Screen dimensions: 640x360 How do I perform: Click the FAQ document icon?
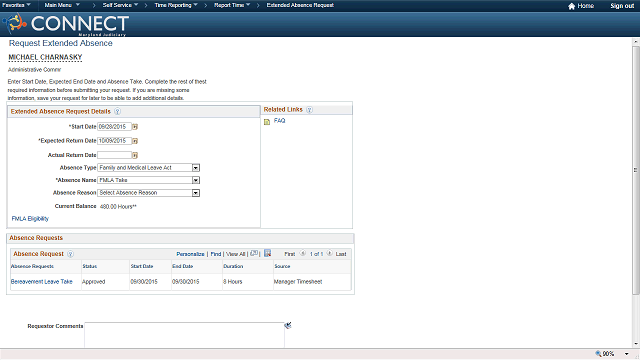(267, 122)
